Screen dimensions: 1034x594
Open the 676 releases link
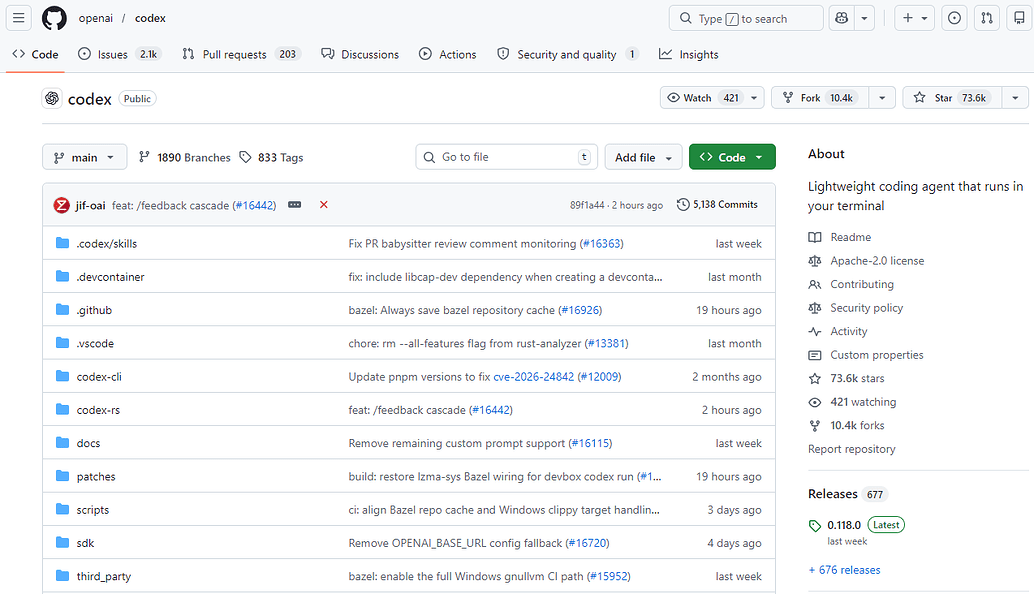click(845, 570)
